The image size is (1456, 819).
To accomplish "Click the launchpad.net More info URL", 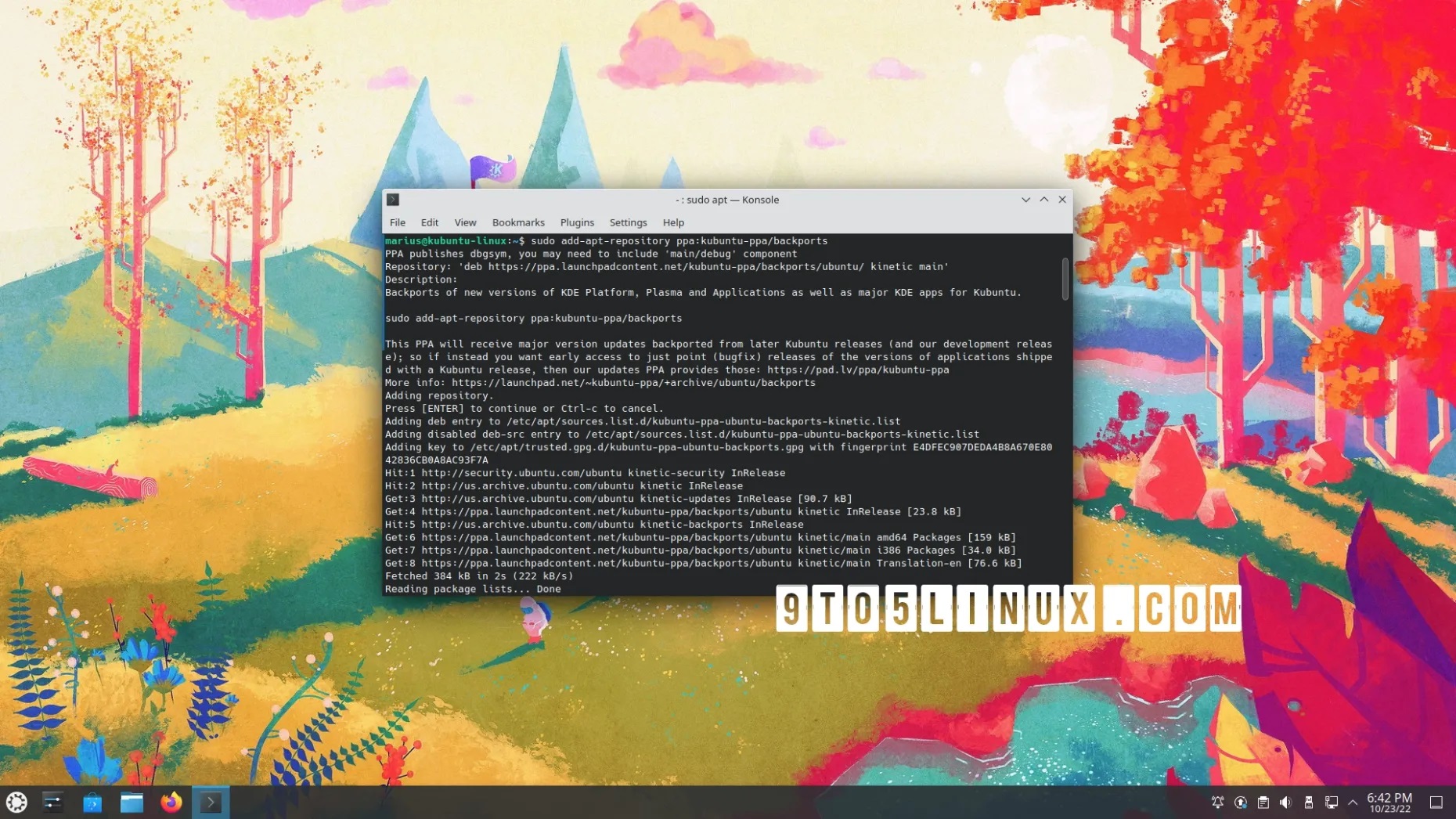I will [633, 383].
